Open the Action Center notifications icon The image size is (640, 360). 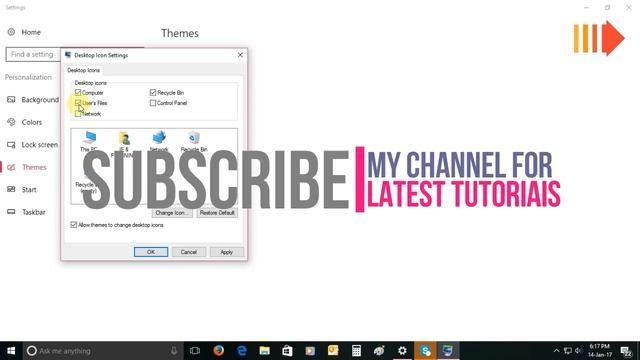pos(626,351)
